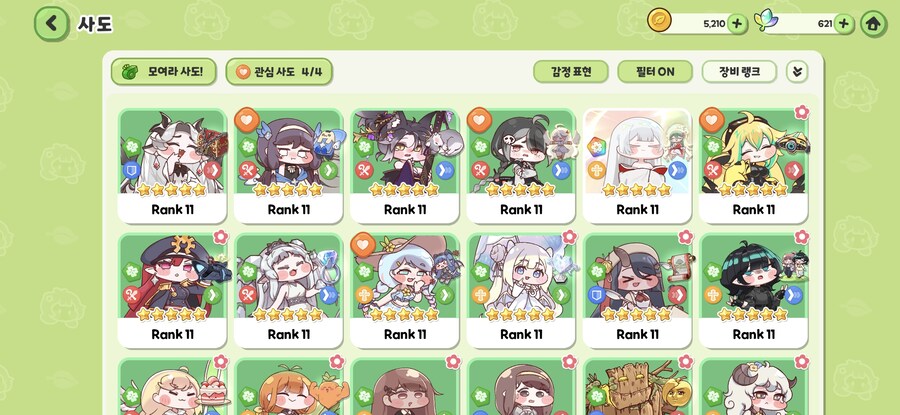Image resolution: width=900 pixels, height=415 pixels.
Task: Toggle heart favorite on the black-haired headband character
Action: tap(245, 119)
